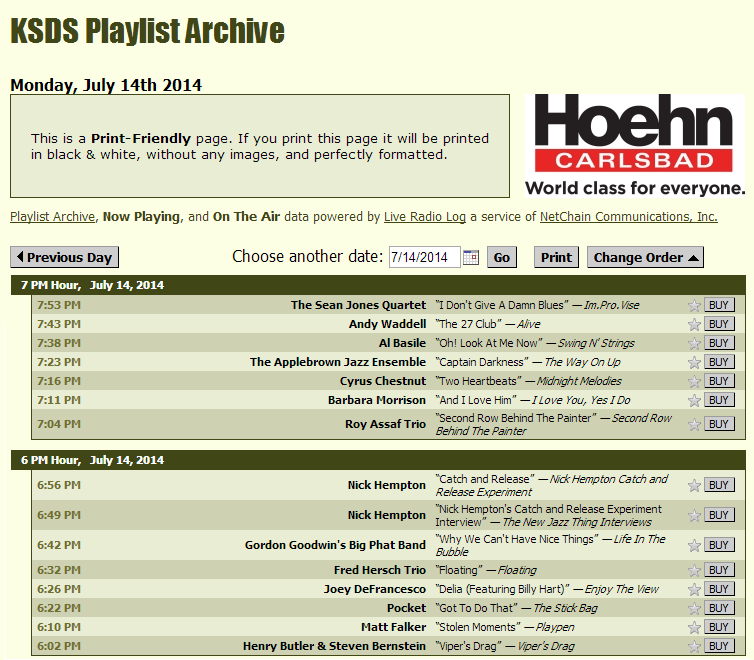Viewport: 754px width, 660px height.
Task: Print the playlist page
Action: coord(556,257)
